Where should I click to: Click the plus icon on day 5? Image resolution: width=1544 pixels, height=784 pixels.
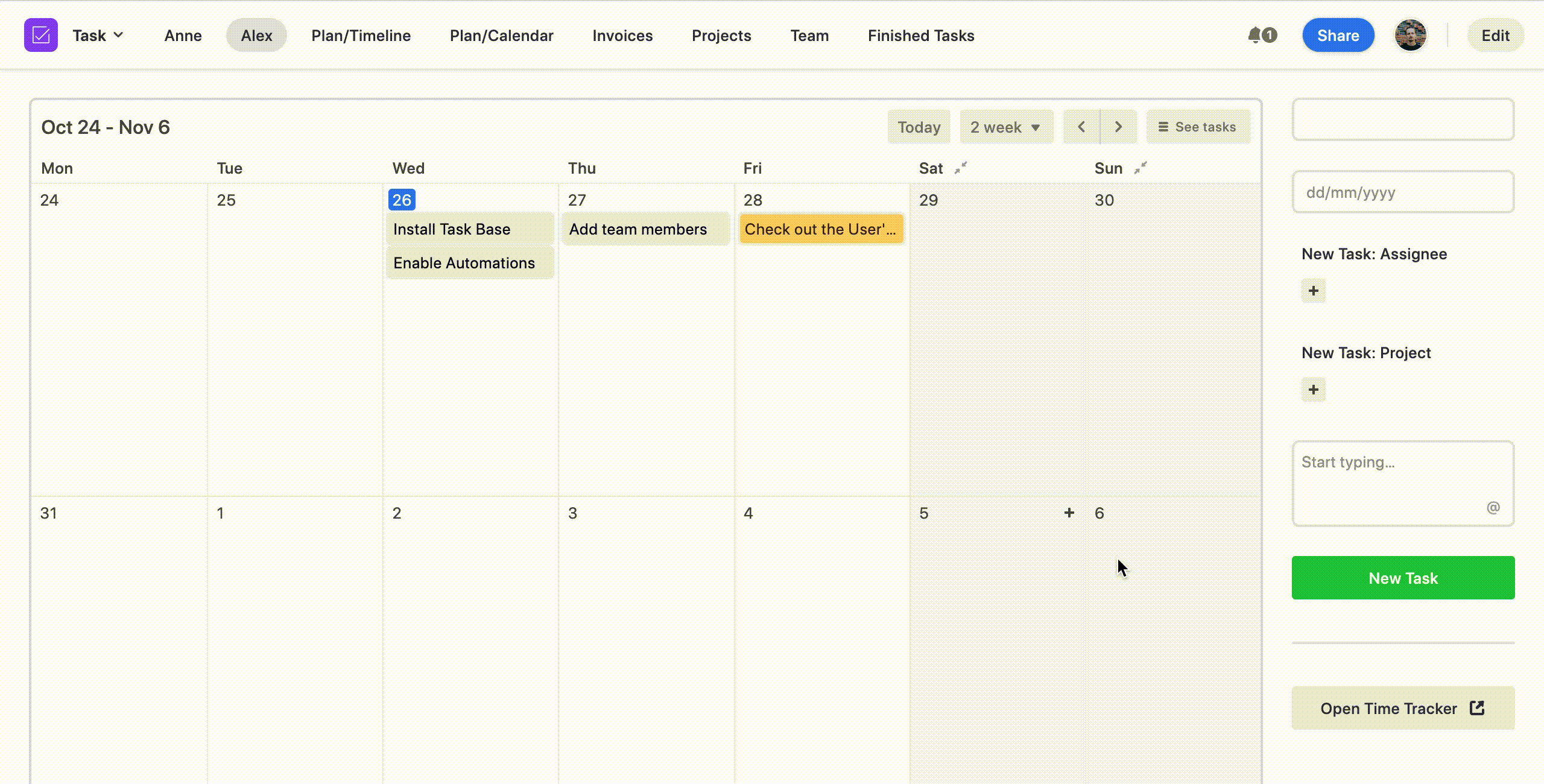coord(1069,513)
